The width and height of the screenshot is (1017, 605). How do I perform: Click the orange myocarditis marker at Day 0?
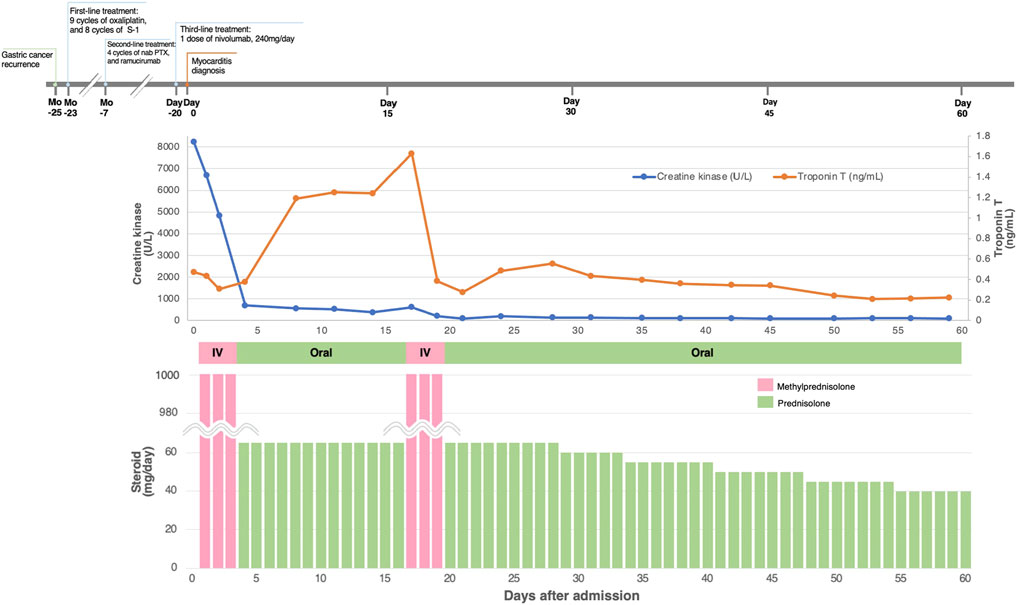tap(187, 84)
